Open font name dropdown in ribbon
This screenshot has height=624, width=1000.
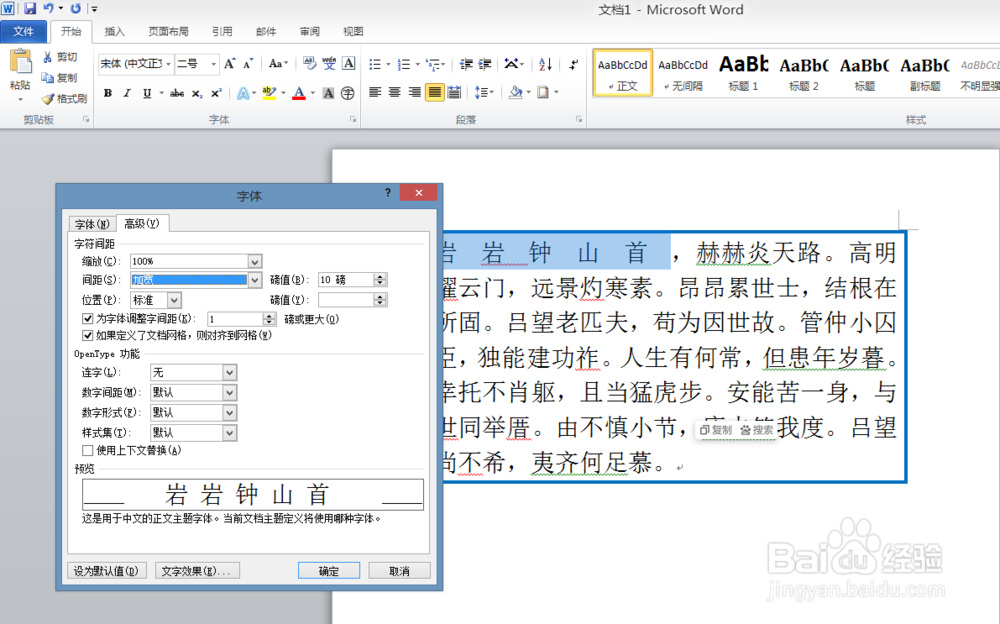point(168,64)
